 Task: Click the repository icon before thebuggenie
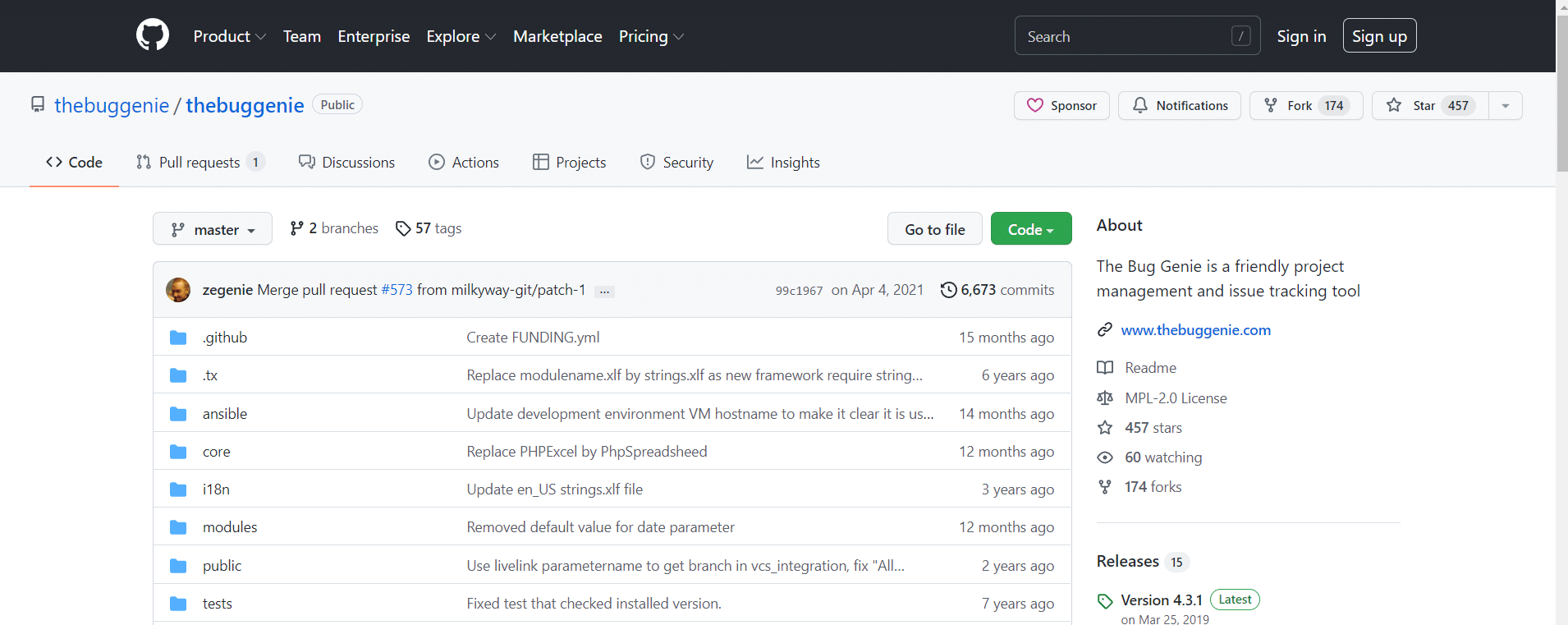click(x=38, y=104)
